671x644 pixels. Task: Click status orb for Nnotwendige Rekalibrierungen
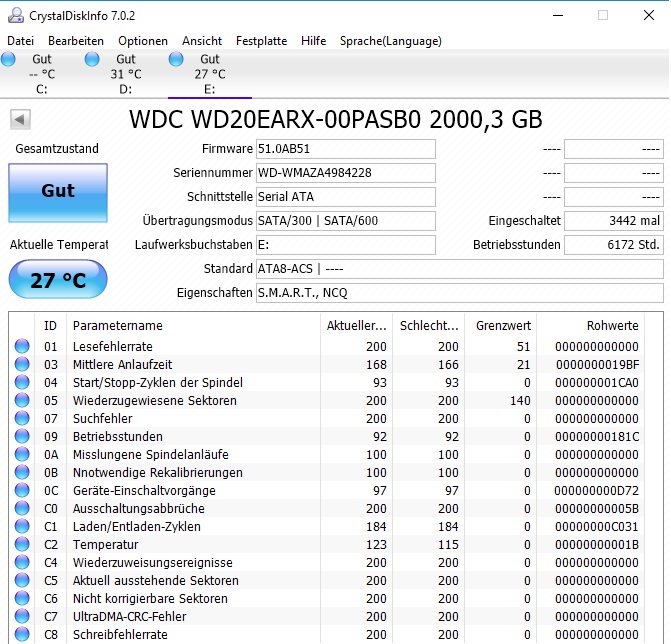(x=22, y=472)
